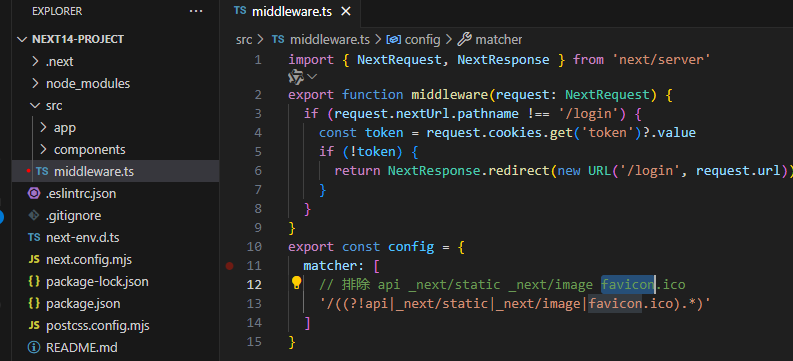Show code actions via the lightbulb icon
Viewport: 793px width, 361px height.
click(x=296, y=283)
